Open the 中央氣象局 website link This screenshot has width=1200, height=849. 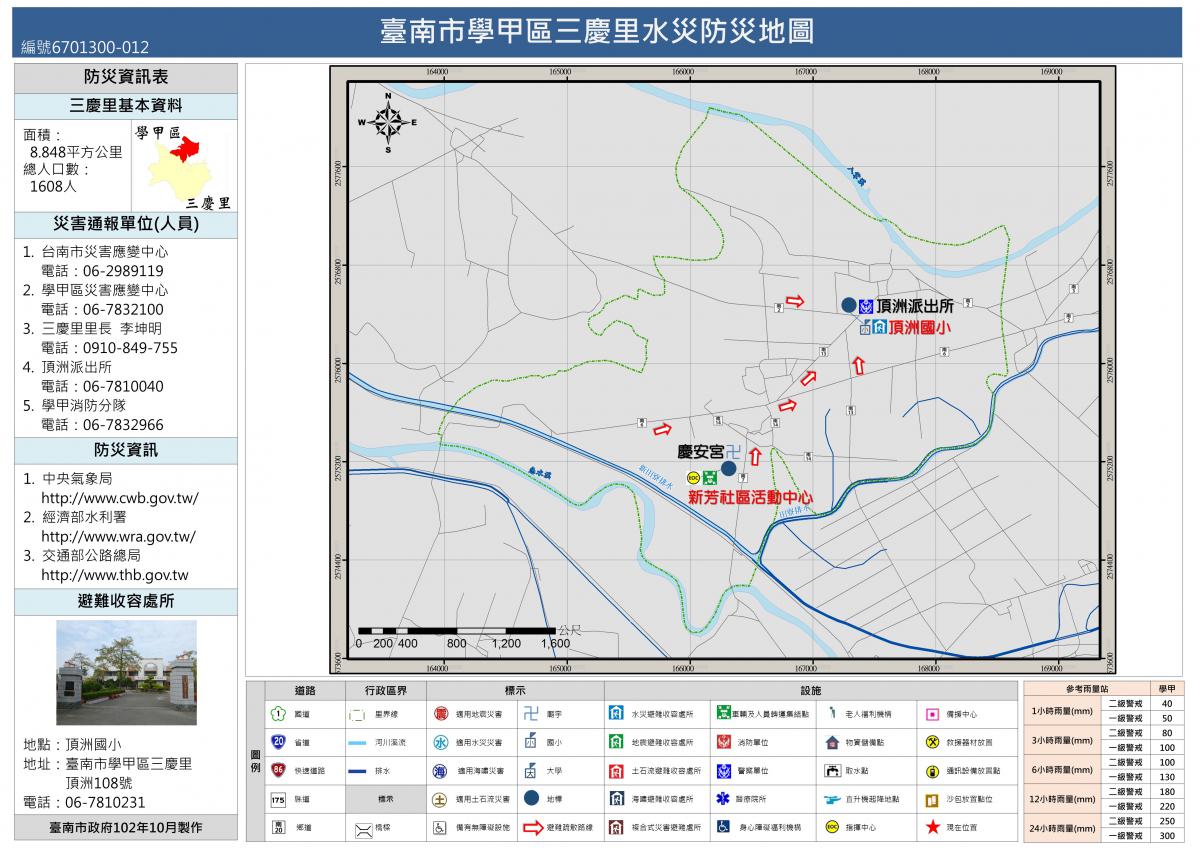(119, 498)
